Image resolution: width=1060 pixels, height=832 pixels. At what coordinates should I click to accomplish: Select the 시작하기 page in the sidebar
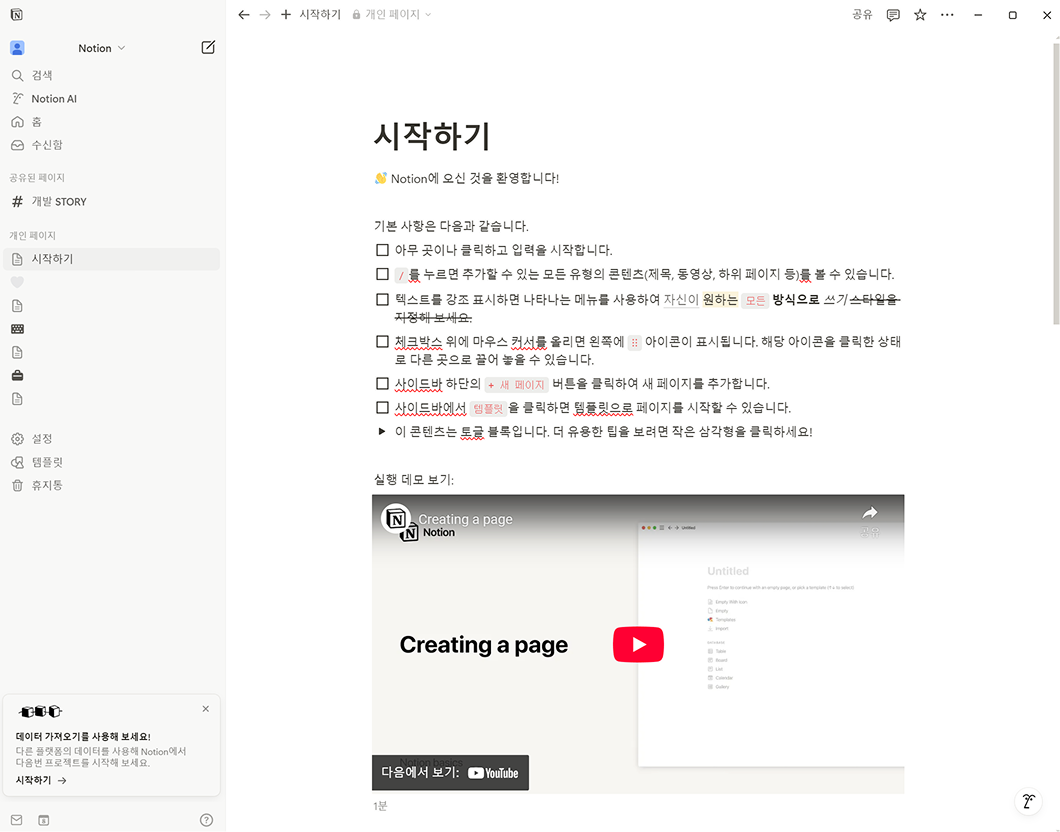pyautogui.click(x=112, y=259)
